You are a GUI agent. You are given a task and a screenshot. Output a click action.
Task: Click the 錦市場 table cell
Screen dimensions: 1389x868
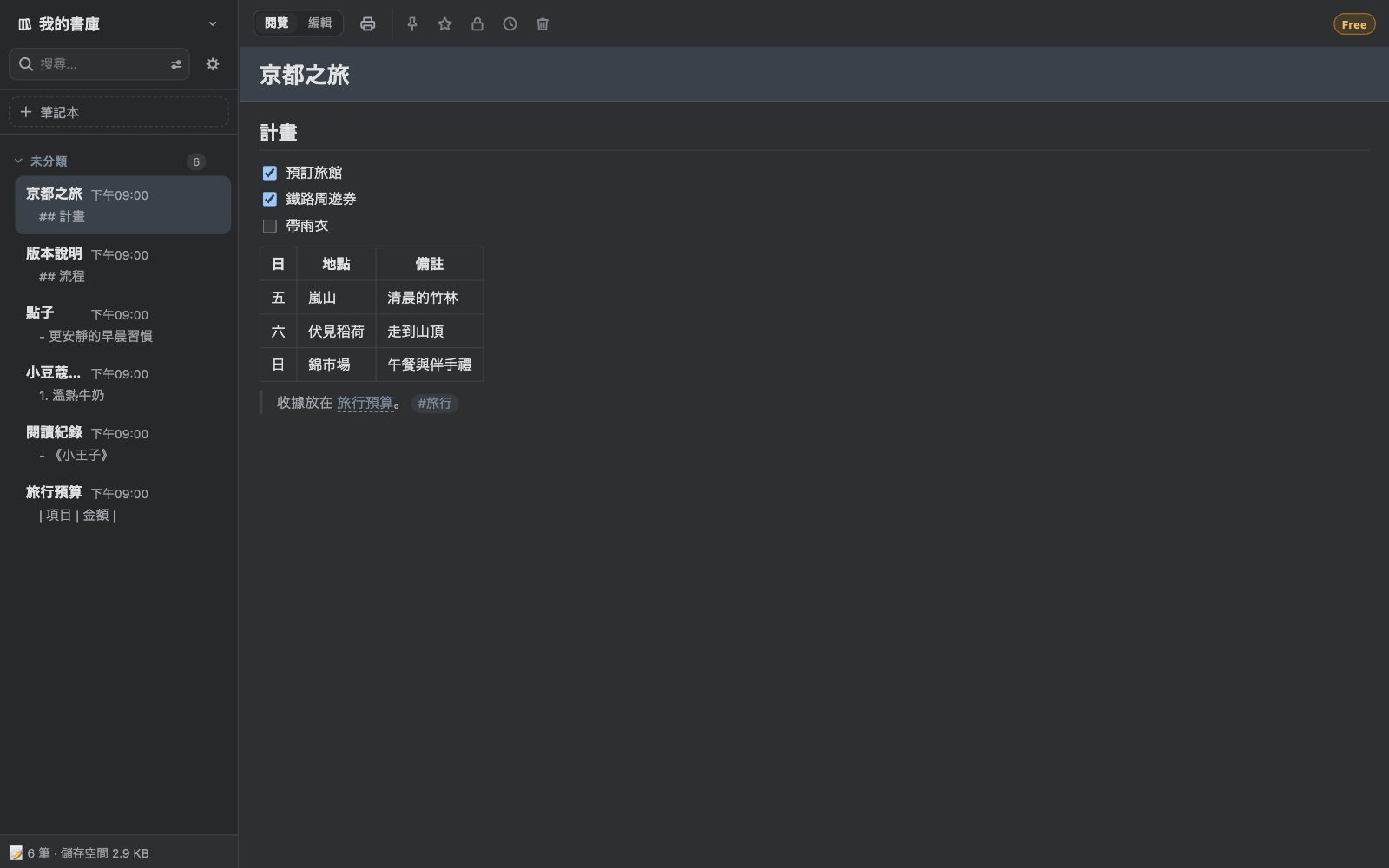pyautogui.click(x=336, y=365)
